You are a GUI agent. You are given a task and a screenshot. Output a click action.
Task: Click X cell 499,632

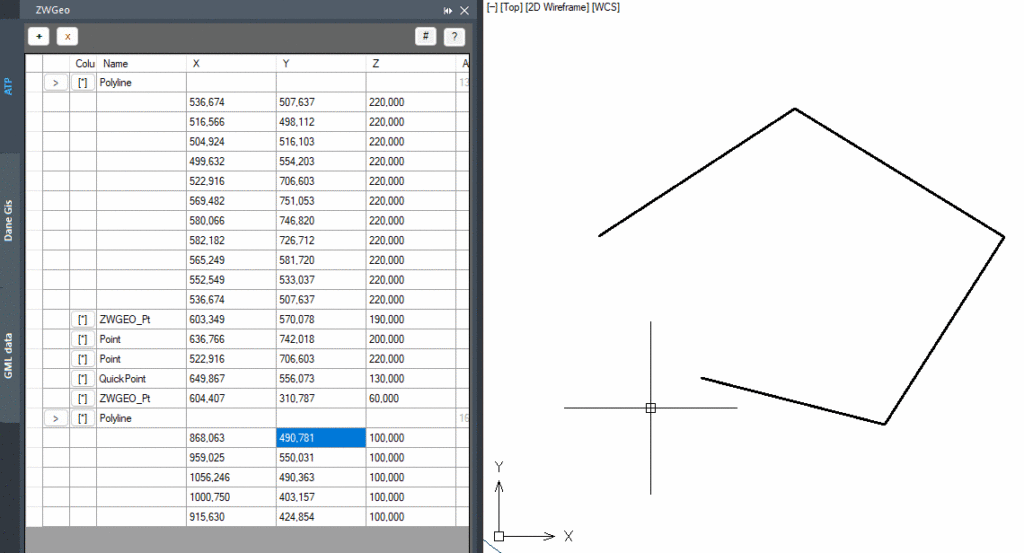coord(231,161)
